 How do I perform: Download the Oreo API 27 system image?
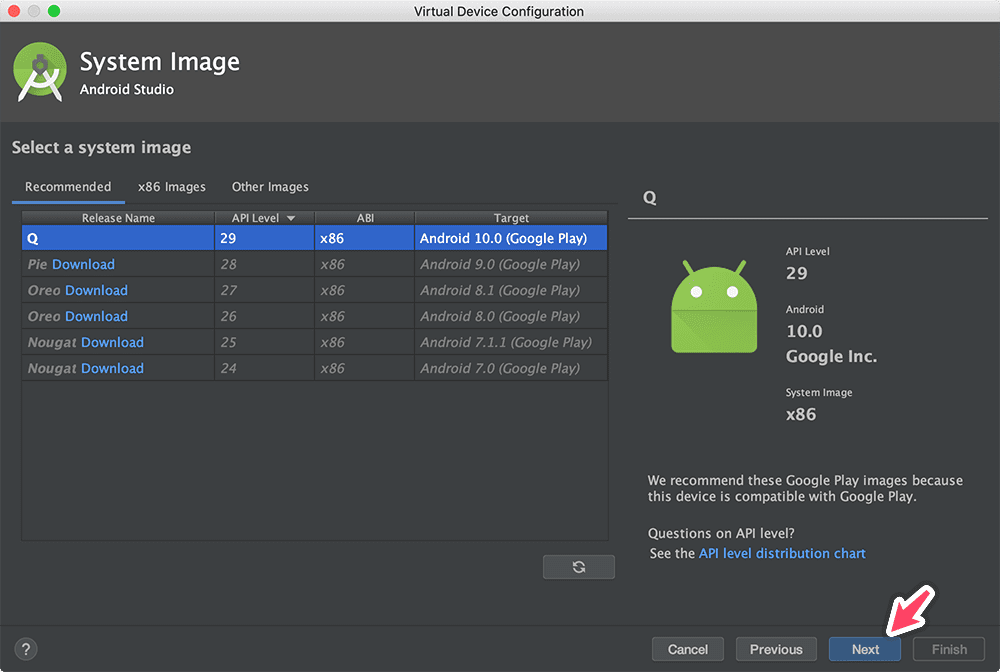pos(96,290)
